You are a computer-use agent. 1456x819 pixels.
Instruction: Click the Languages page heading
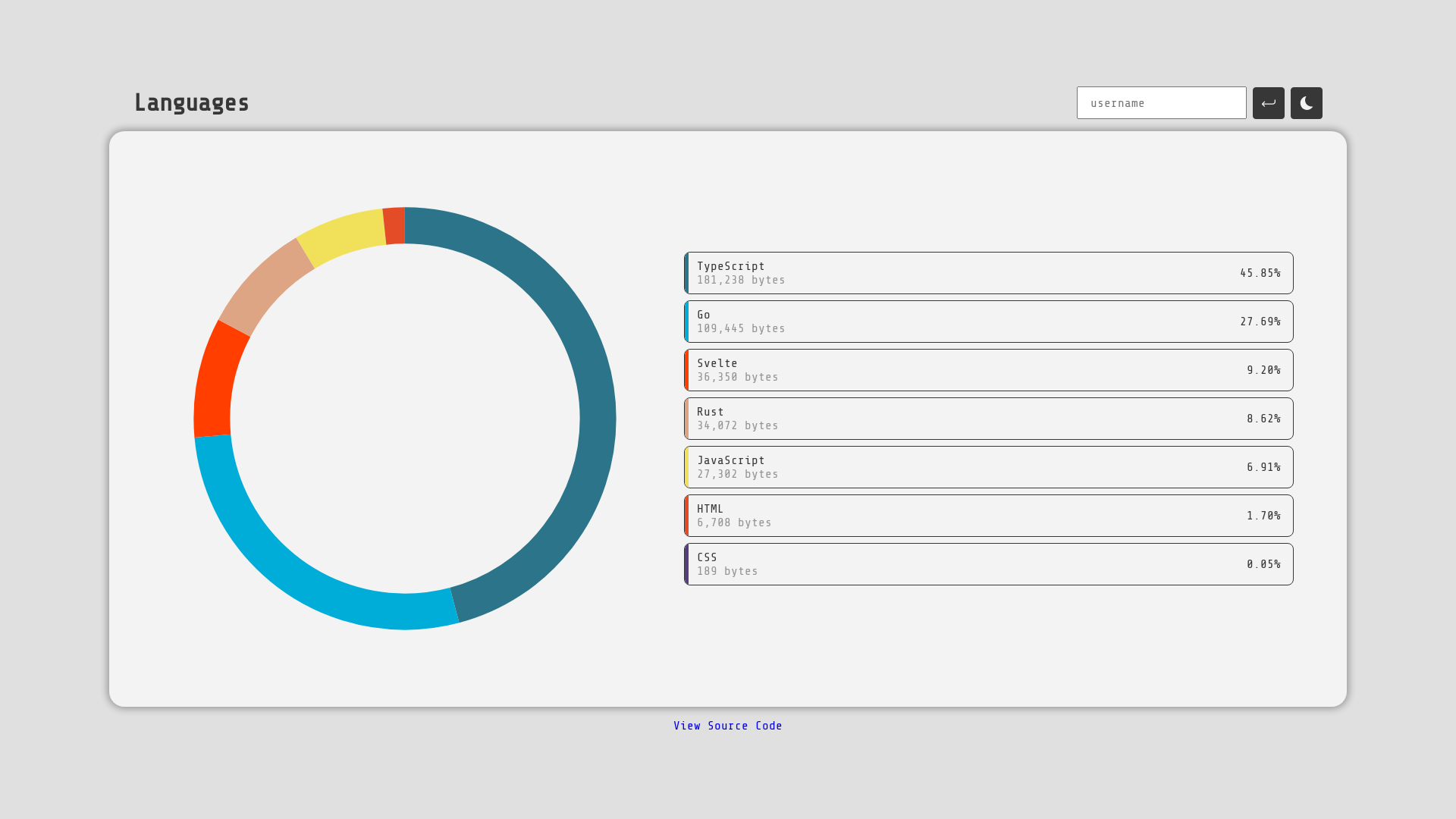point(192,102)
